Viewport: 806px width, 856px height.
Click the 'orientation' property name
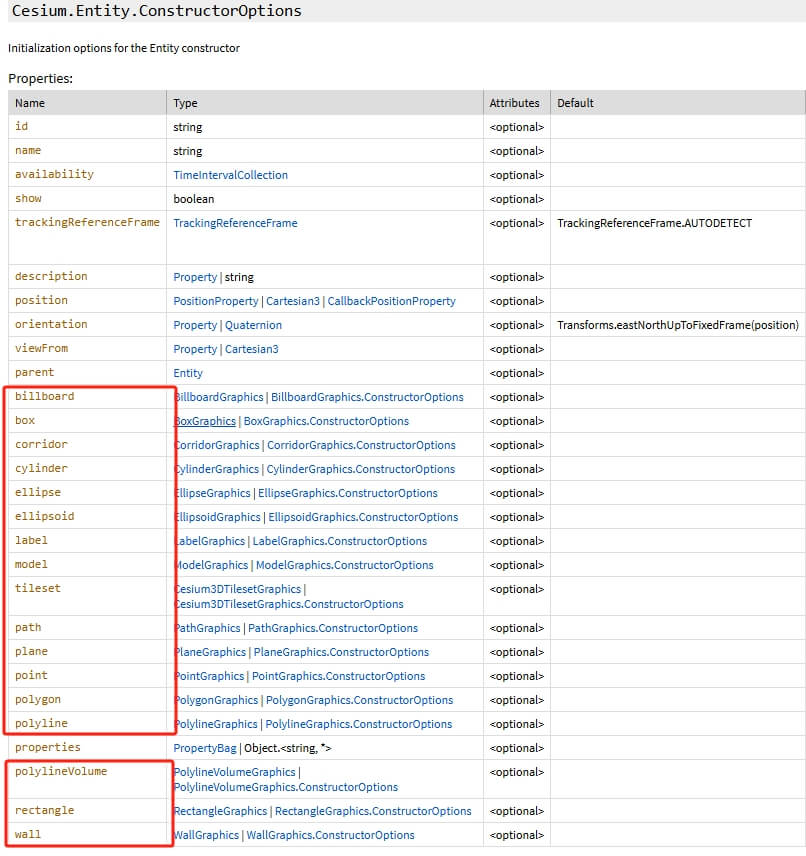tap(51, 324)
